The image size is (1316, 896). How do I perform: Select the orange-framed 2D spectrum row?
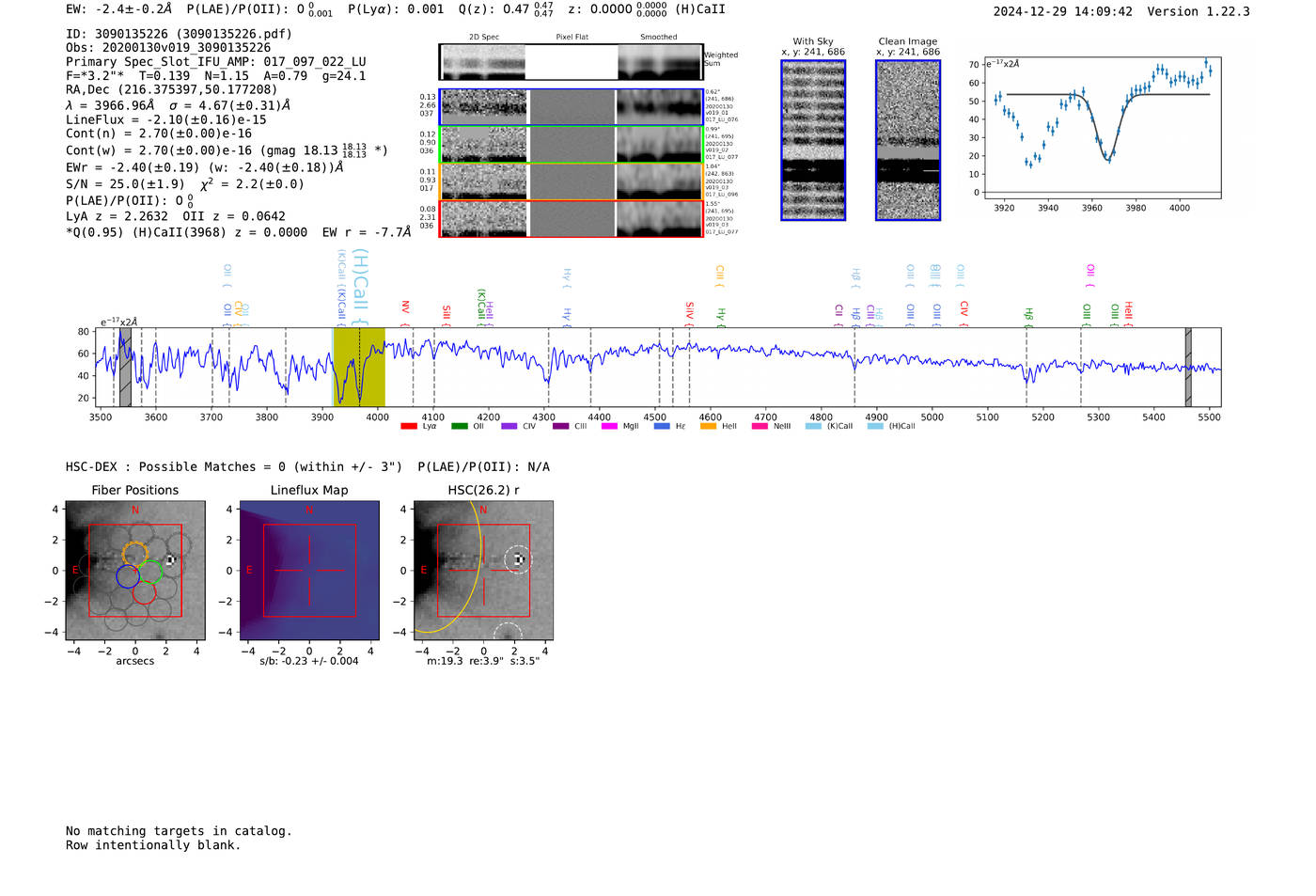pos(571,181)
